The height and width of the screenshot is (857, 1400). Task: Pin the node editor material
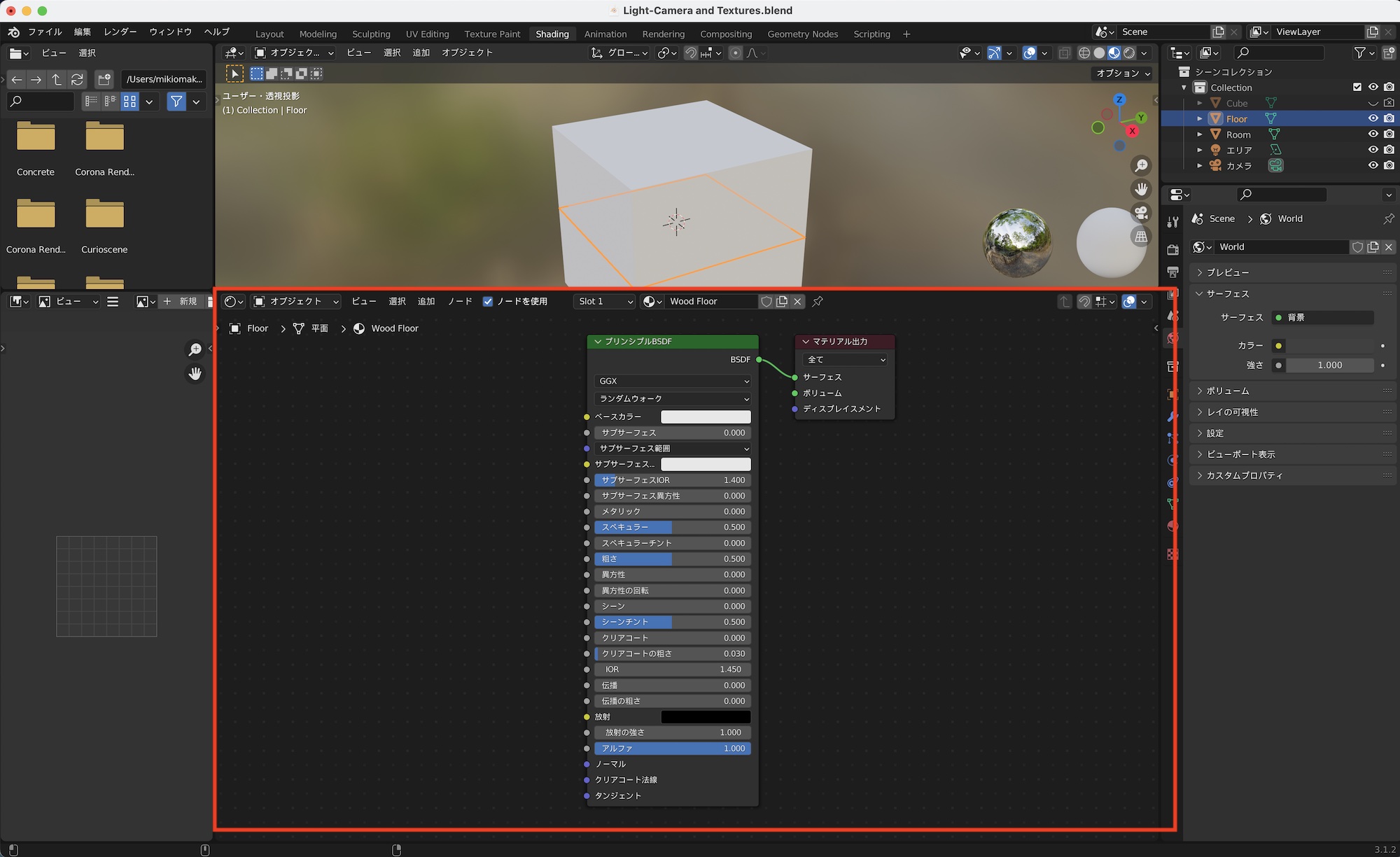pos(818,301)
